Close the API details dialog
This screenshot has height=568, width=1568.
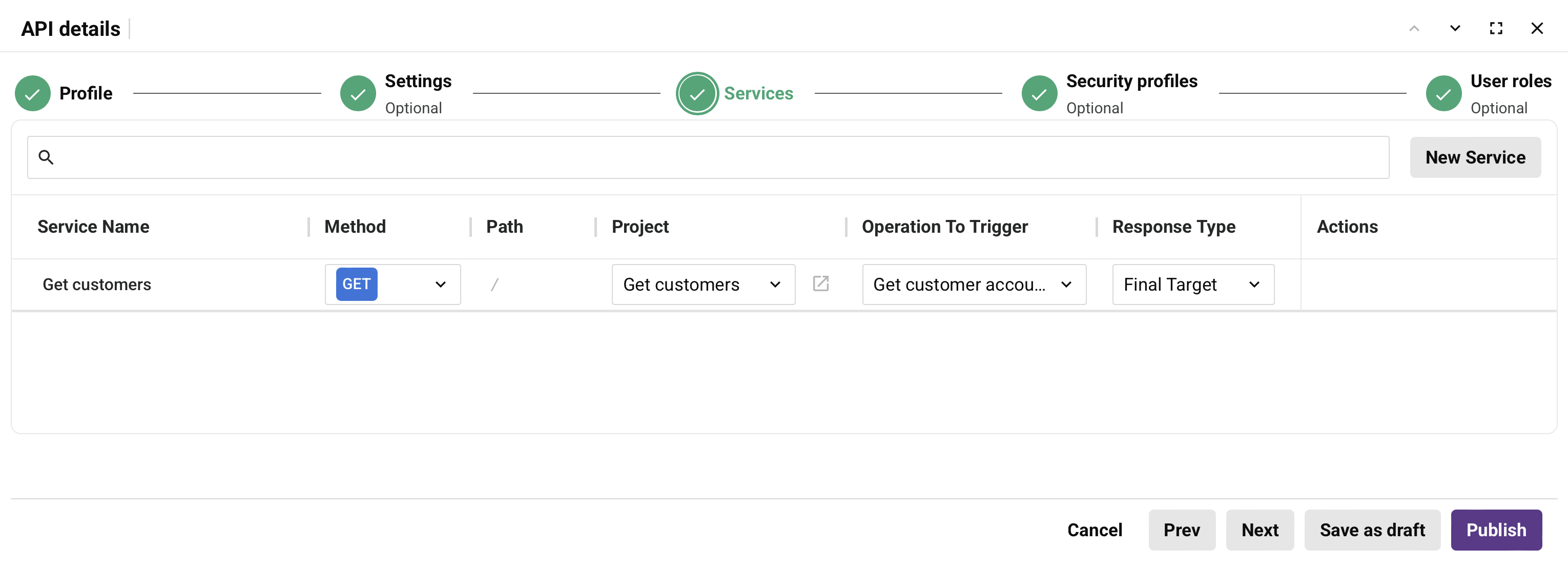click(x=1536, y=29)
